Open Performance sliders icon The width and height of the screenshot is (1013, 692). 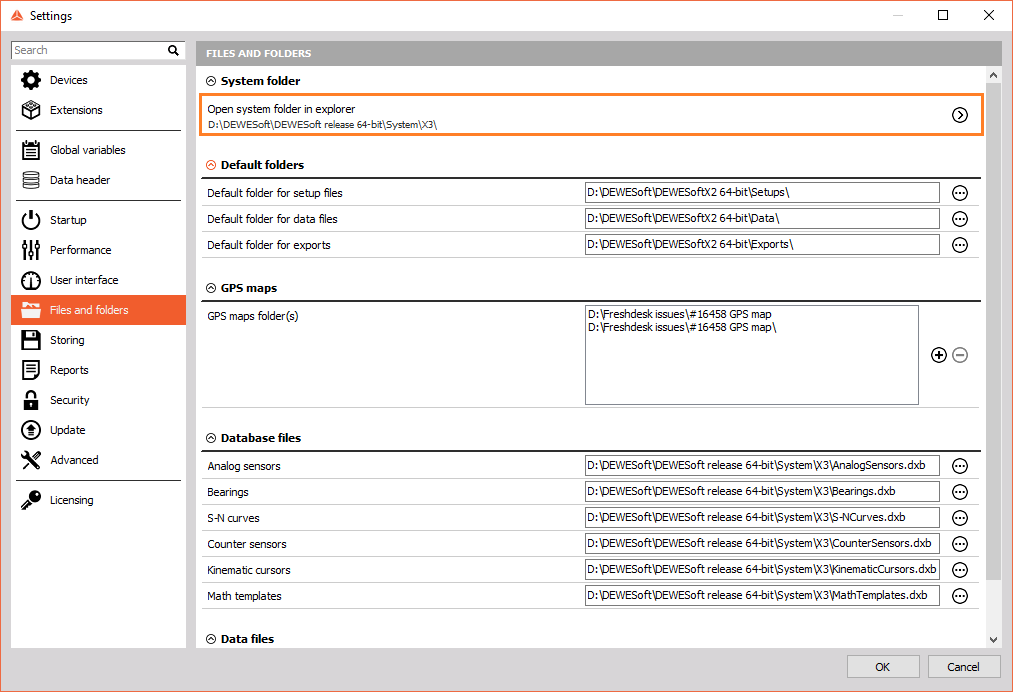(31, 250)
